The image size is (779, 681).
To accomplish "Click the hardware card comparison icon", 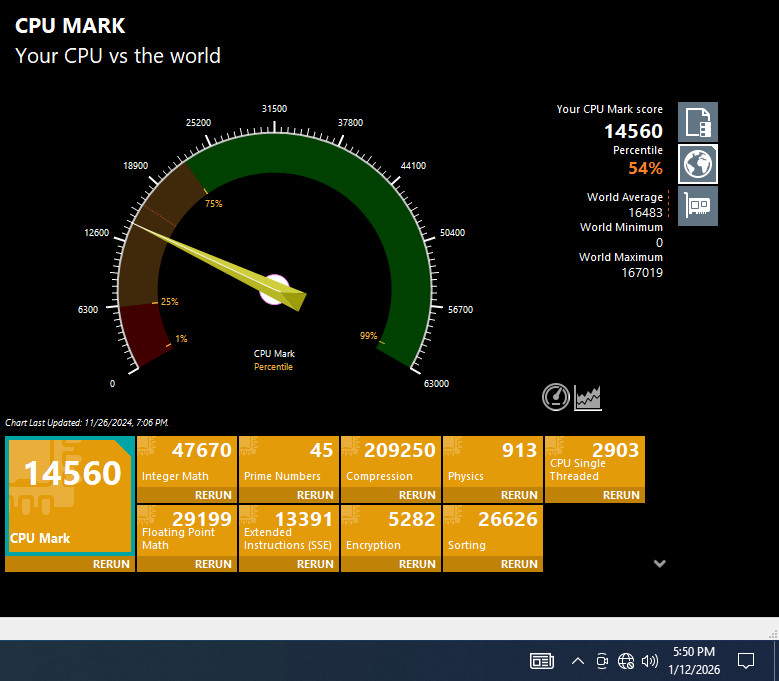I will click(697, 206).
